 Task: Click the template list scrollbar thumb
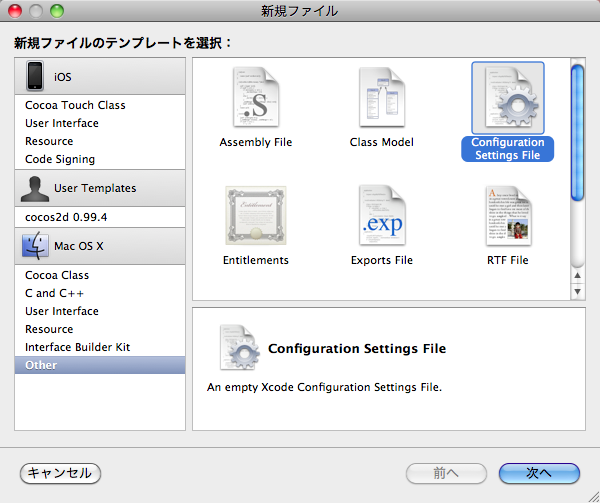pos(577,133)
